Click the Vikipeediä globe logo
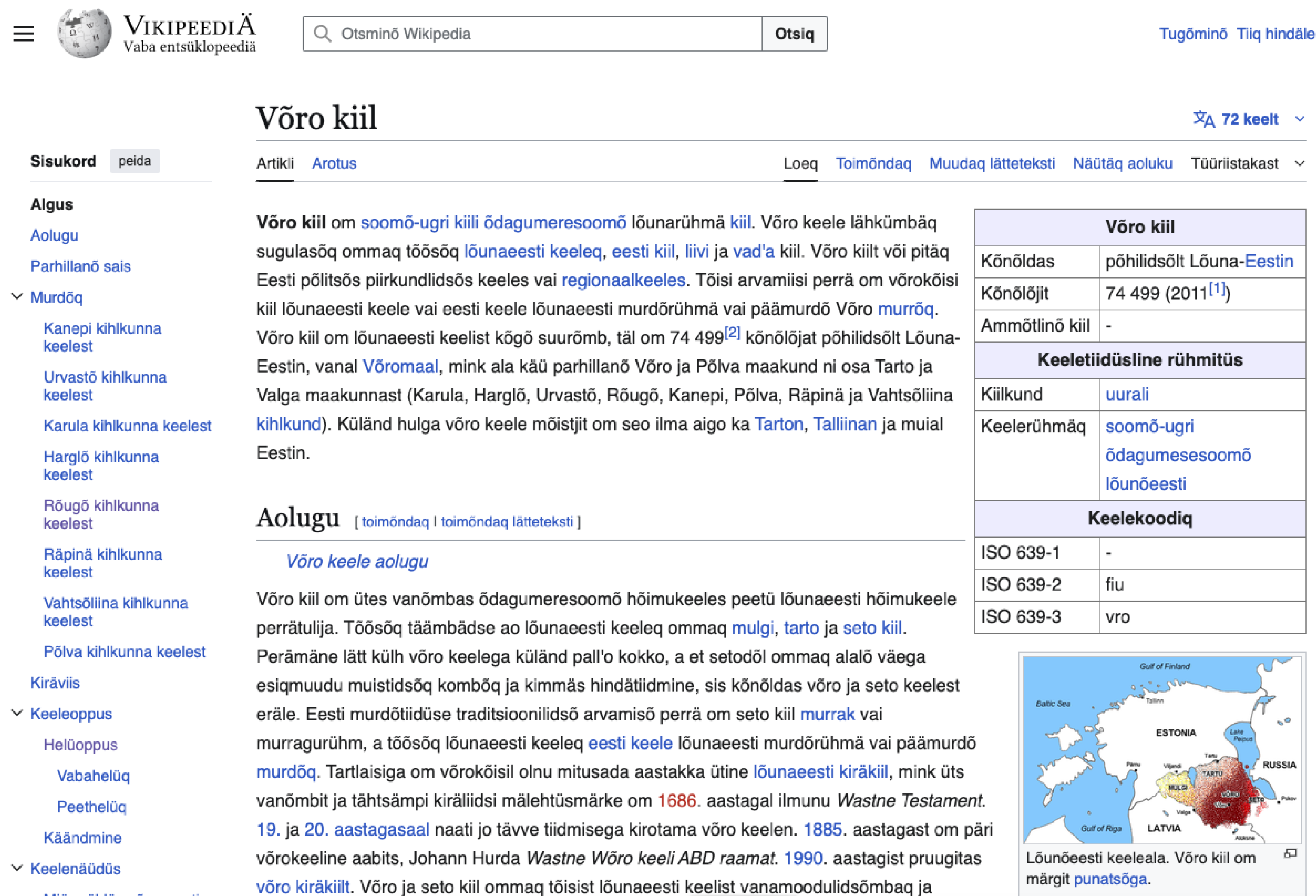Image resolution: width=1316 pixels, height=896 pixels. (x=84, y=33)
